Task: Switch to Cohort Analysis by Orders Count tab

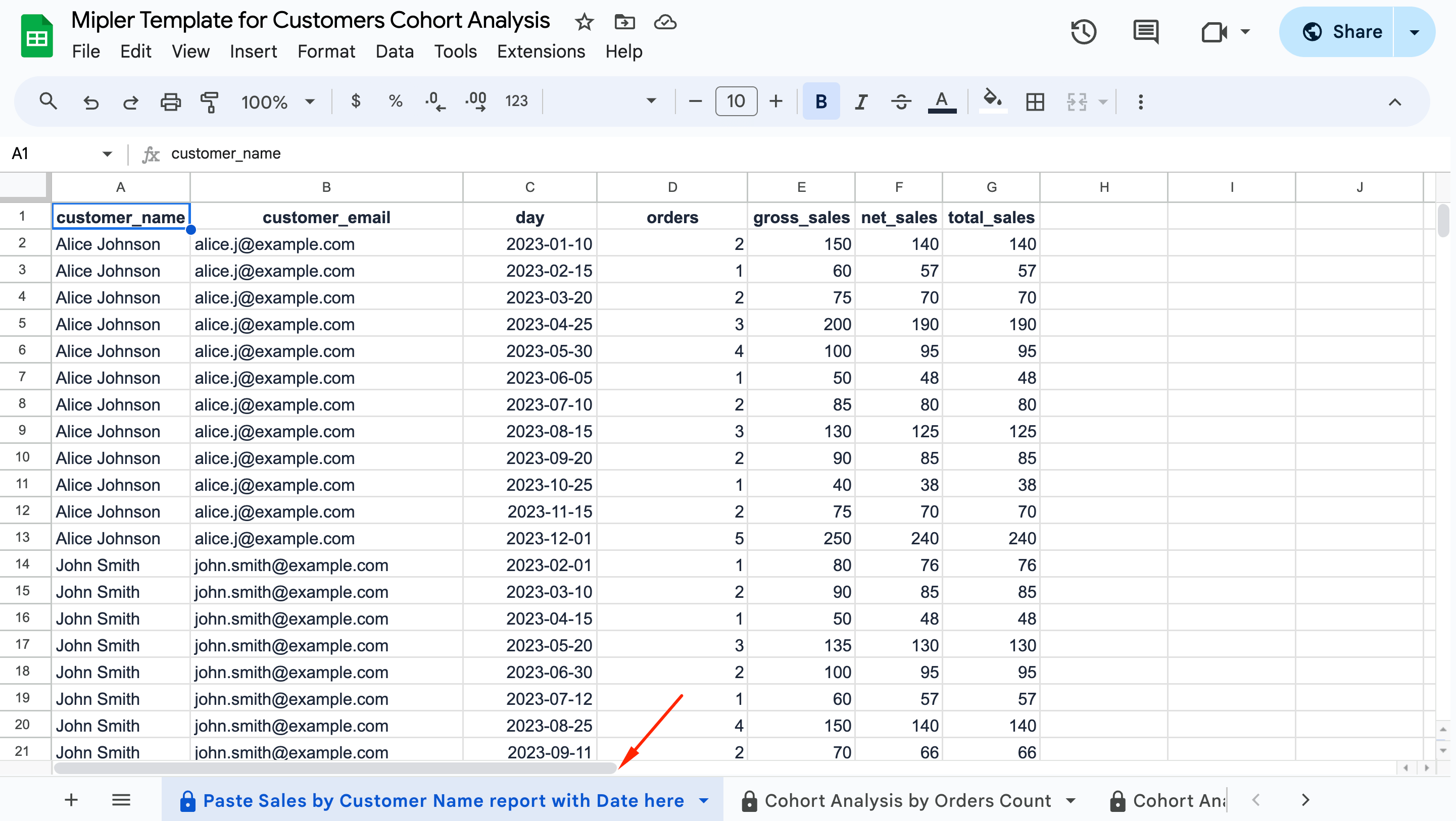Action: click(x=907, y=800)
